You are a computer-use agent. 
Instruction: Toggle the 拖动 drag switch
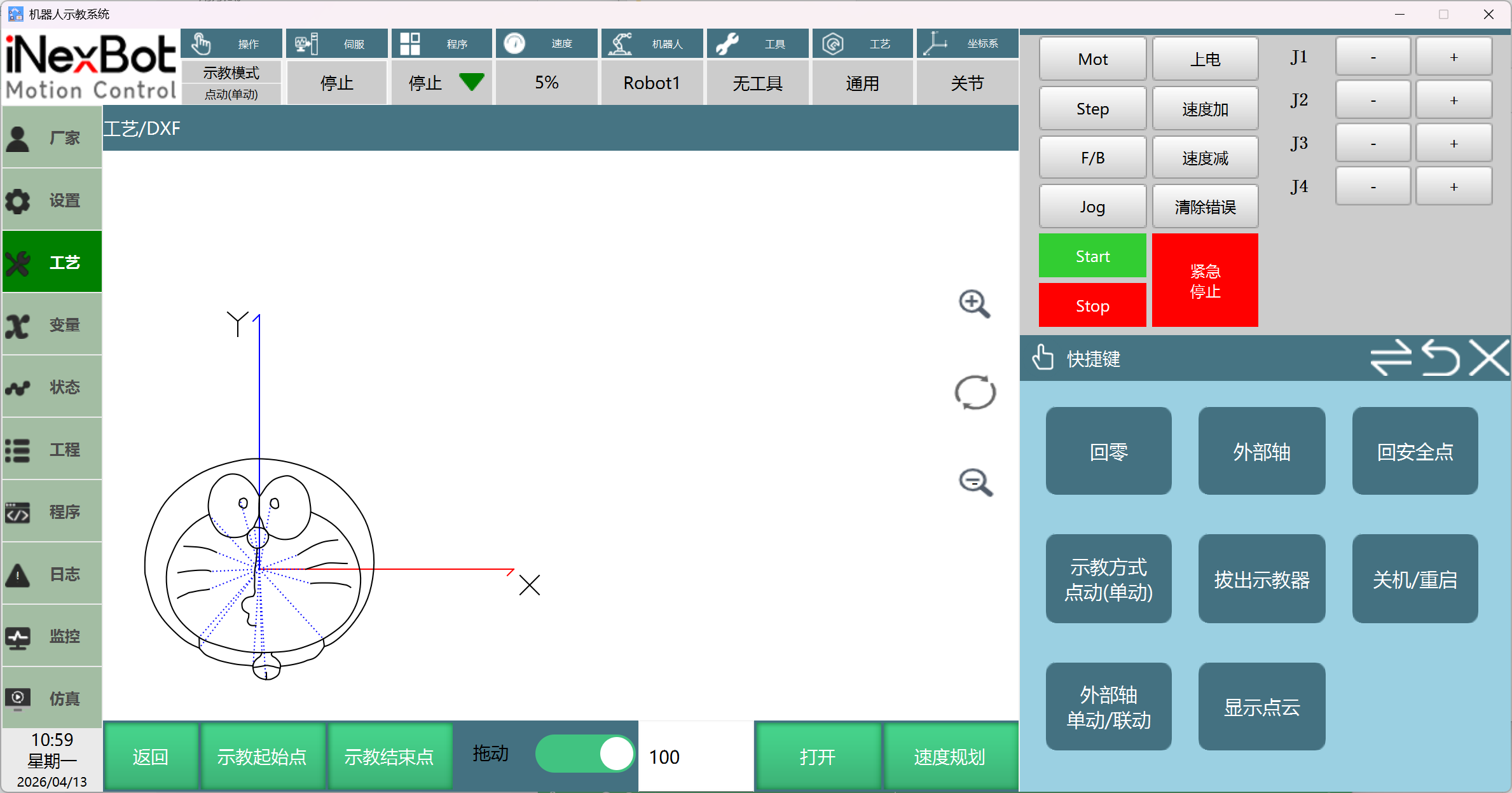584,754
